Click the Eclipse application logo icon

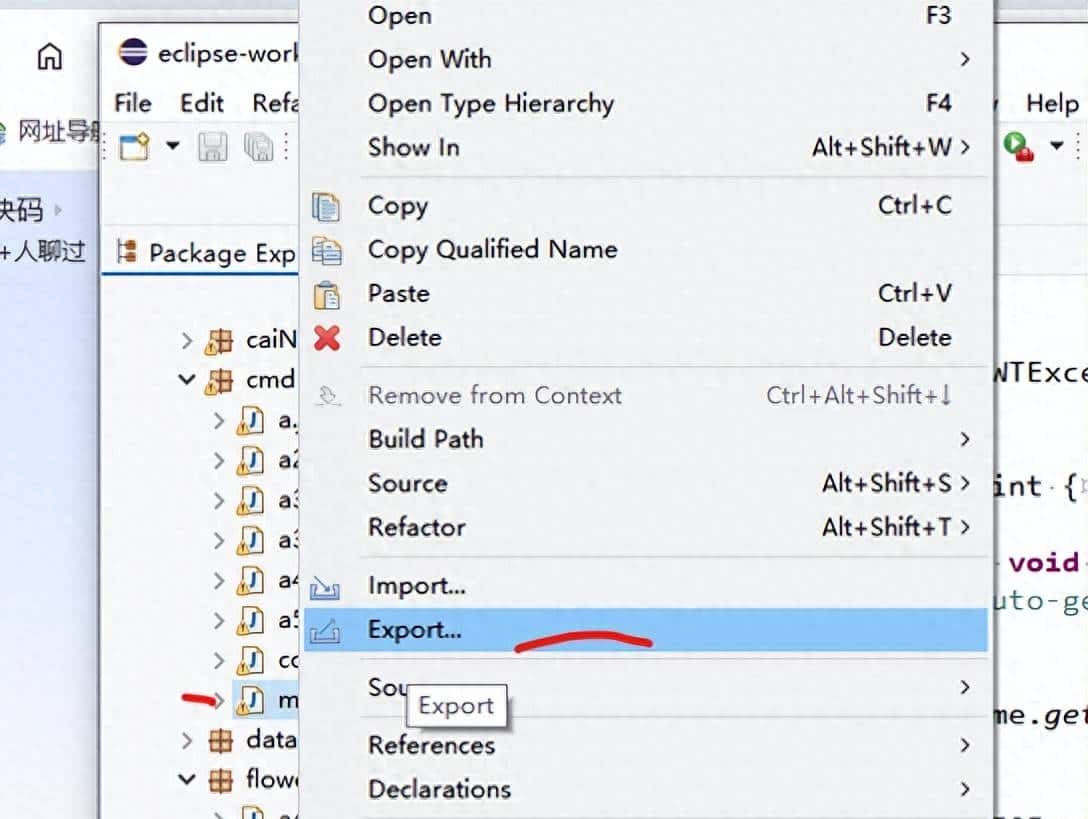pos(133,52)
